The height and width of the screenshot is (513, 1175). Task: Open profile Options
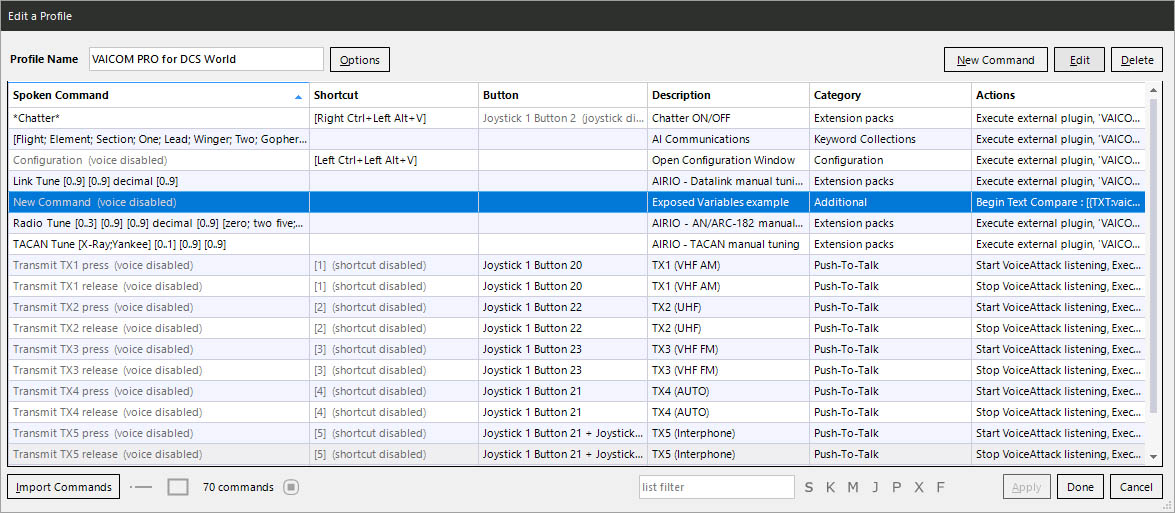pyautogui.click(x=360, y=60)
